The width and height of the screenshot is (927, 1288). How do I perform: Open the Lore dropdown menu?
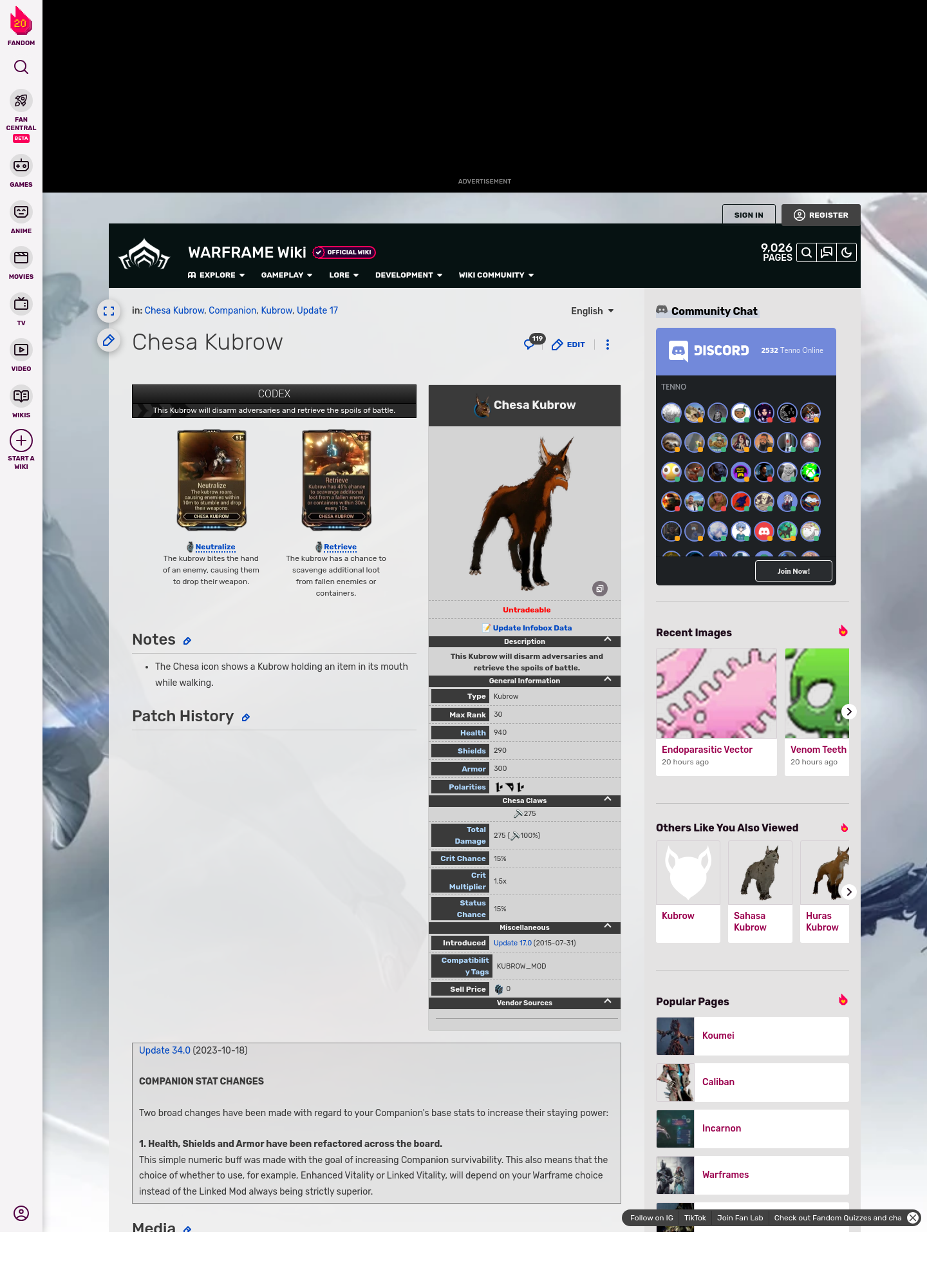tap(344, 275)
